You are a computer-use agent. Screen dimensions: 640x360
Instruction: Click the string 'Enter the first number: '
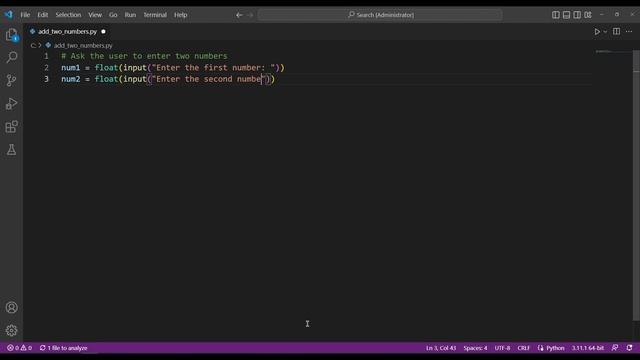[x=213, y=67]
